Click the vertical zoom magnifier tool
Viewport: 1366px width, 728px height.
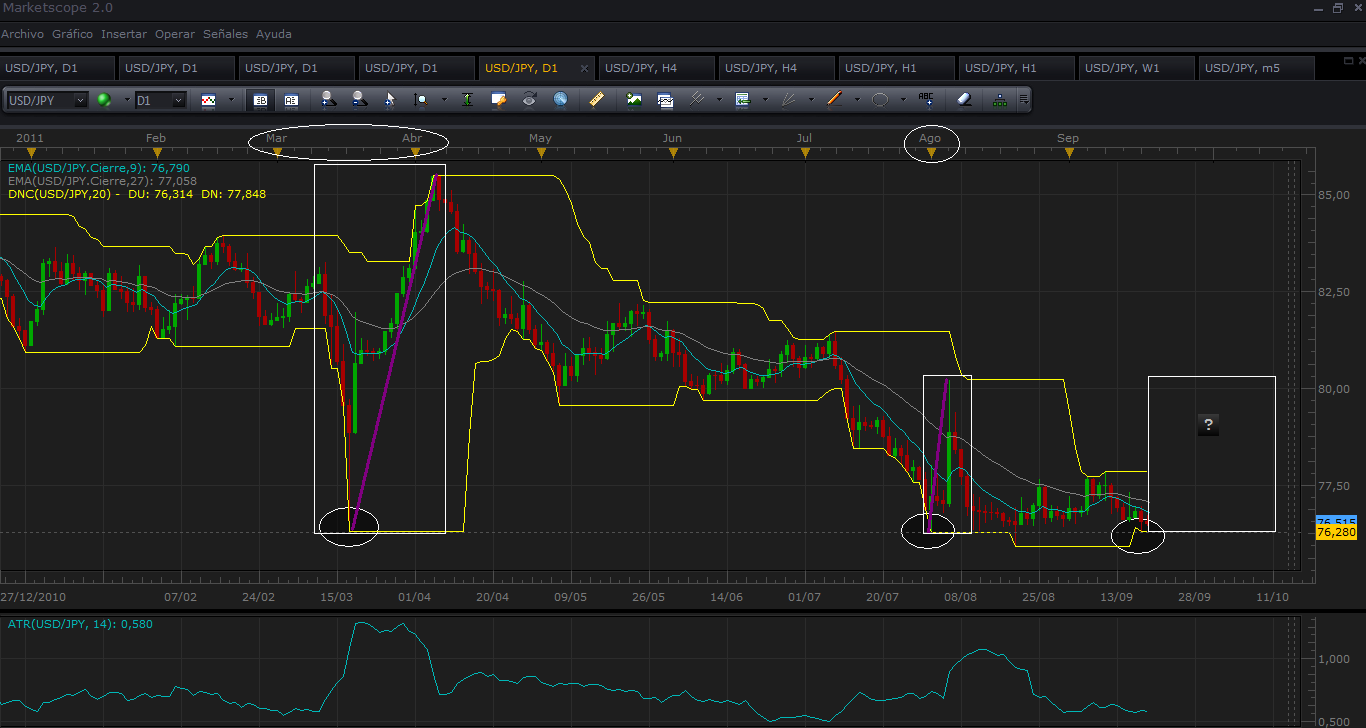421,100
